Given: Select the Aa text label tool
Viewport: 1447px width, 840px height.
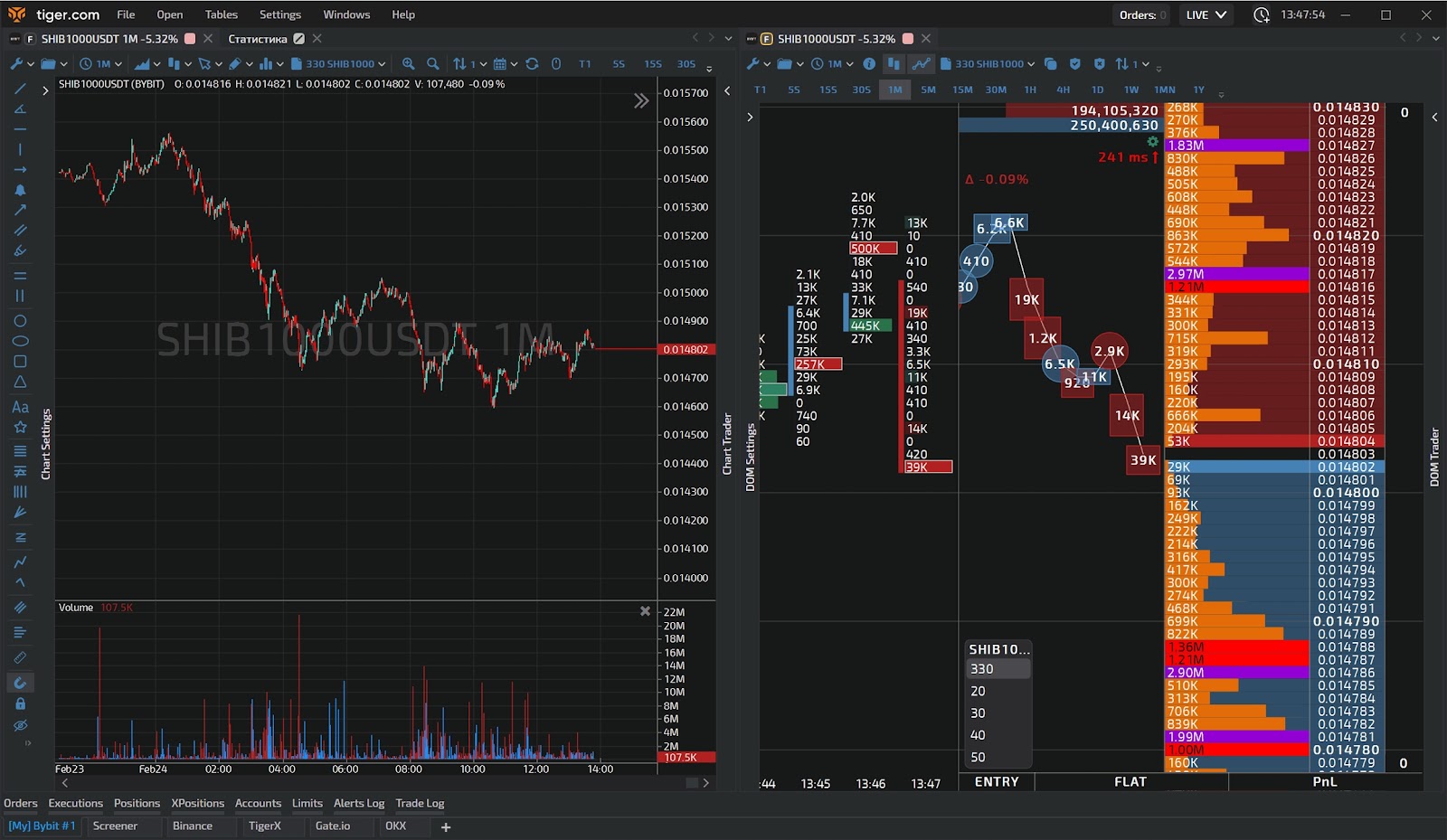Looking at the screenshot, I should (x=20, y=407).
